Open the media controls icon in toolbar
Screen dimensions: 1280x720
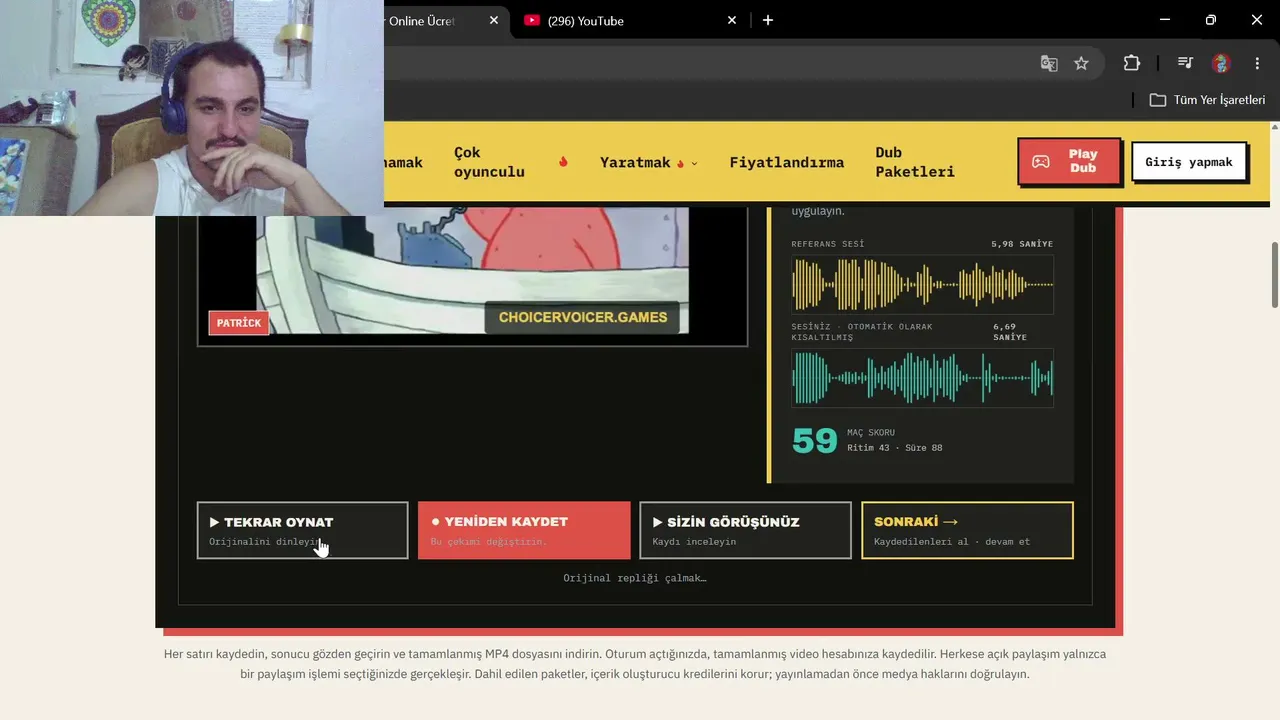[x=1185, y=63]
